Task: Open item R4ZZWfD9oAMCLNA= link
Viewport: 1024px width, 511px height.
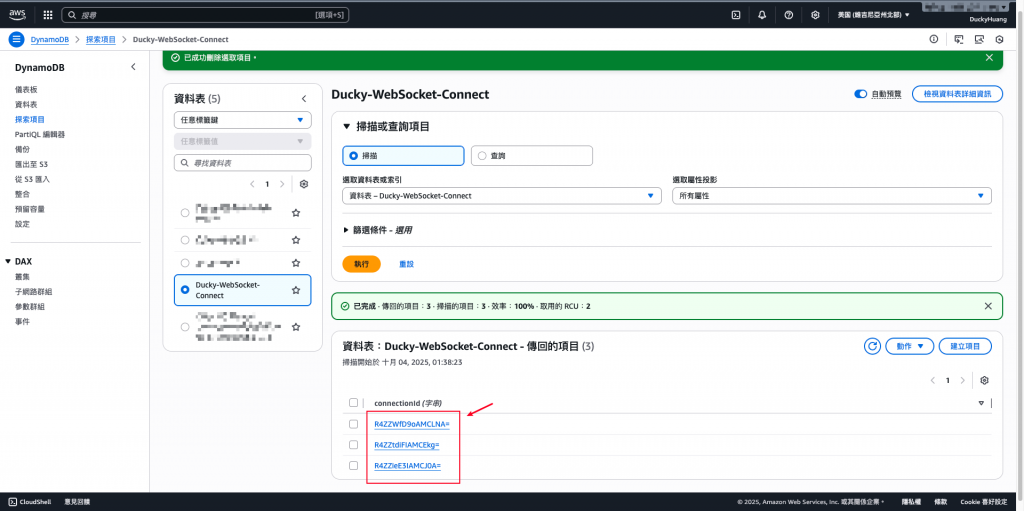Action: coord(412,424)
